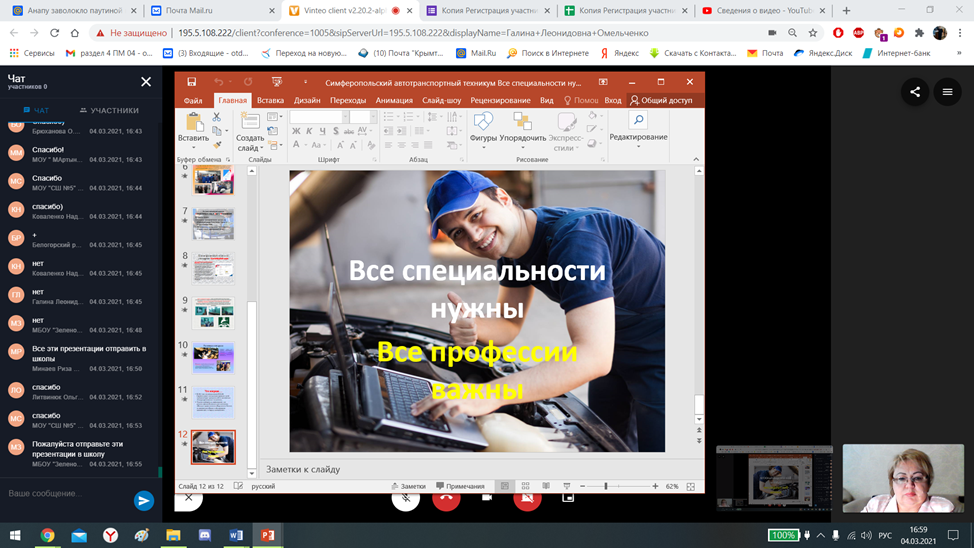Switch to УЧАСТНИКИ tab in chat
Screen dimensions: 974x548
click(109, 110)
